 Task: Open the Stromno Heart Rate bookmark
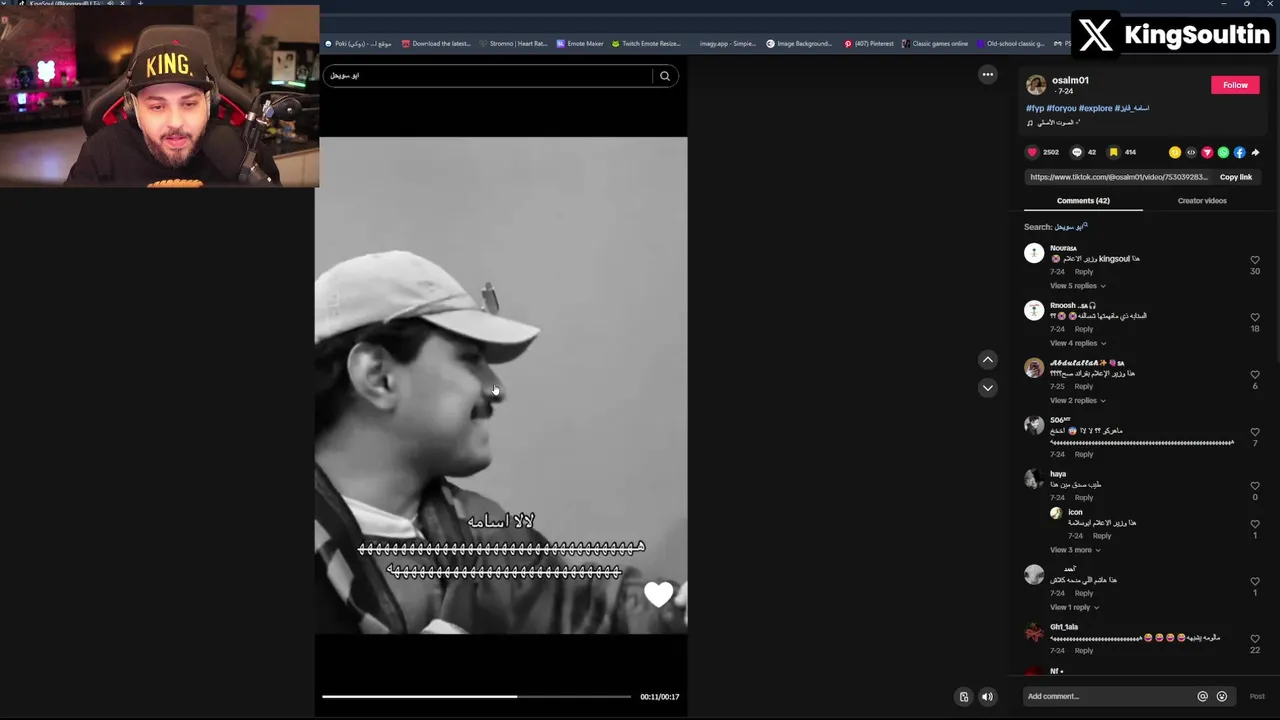[513, 44]
